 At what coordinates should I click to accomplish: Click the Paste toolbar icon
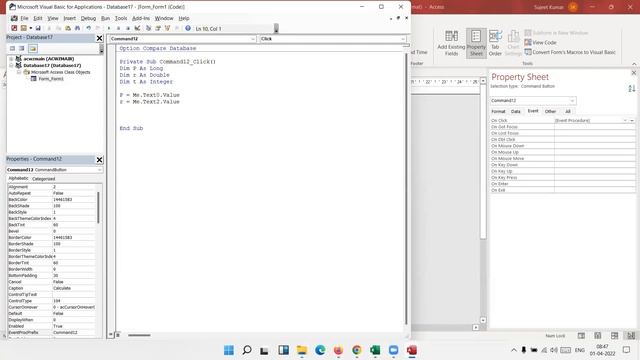tap(68, 28)
